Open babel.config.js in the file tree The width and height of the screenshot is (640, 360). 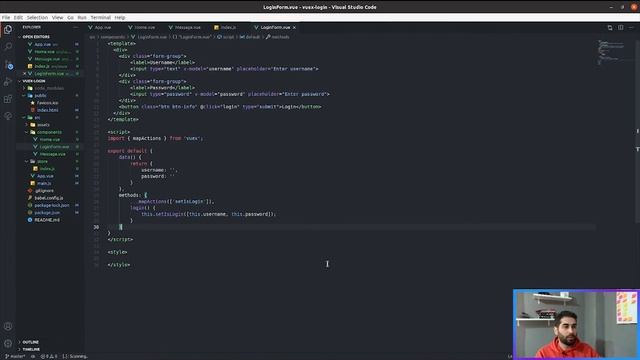click(49, 198)
